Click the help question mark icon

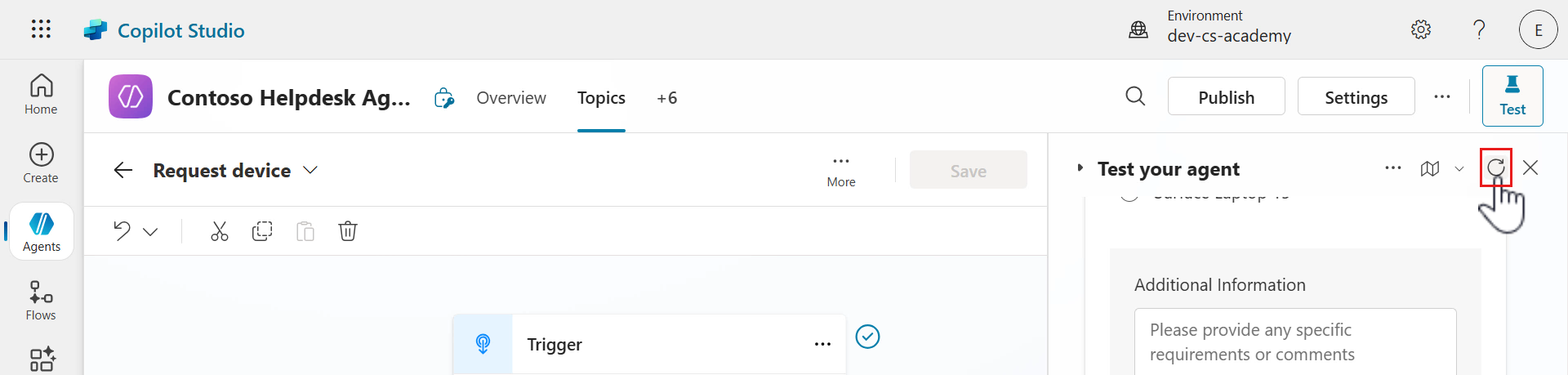point(1479,30)
